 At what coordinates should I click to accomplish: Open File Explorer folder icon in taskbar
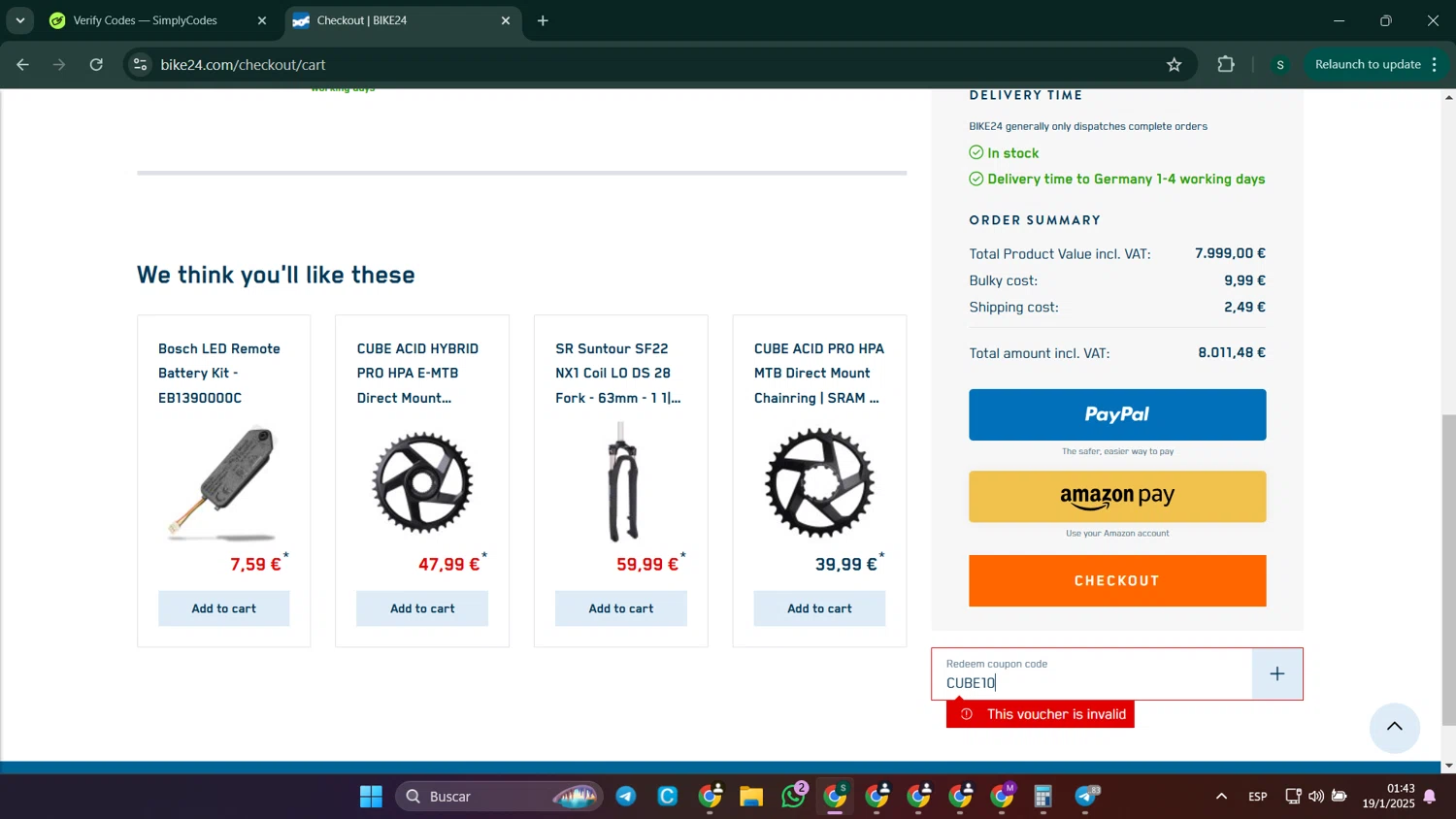click(x=751, y=797)
